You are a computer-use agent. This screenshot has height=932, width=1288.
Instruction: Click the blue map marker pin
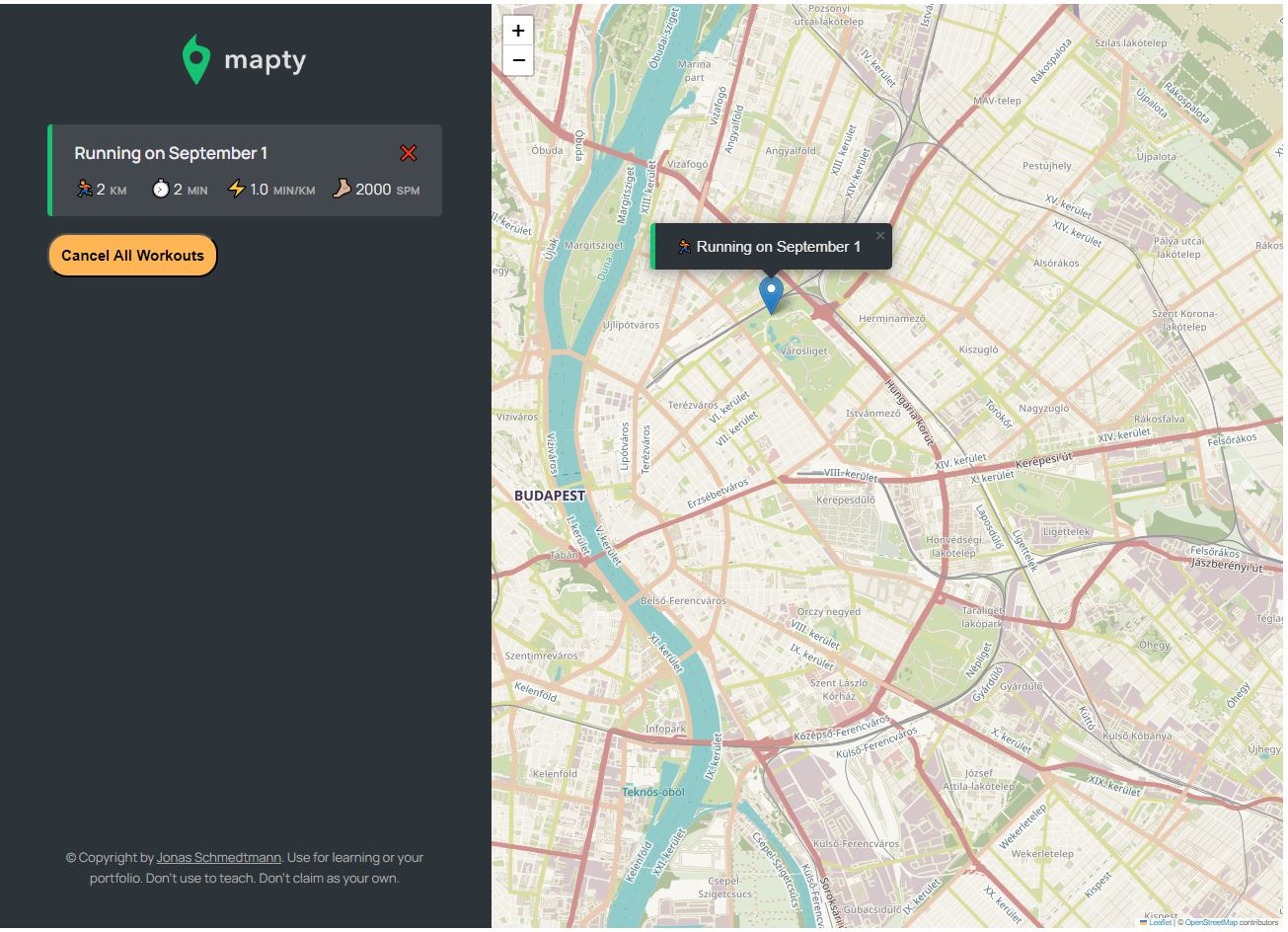pyautogui.click(x=771, y=295)
